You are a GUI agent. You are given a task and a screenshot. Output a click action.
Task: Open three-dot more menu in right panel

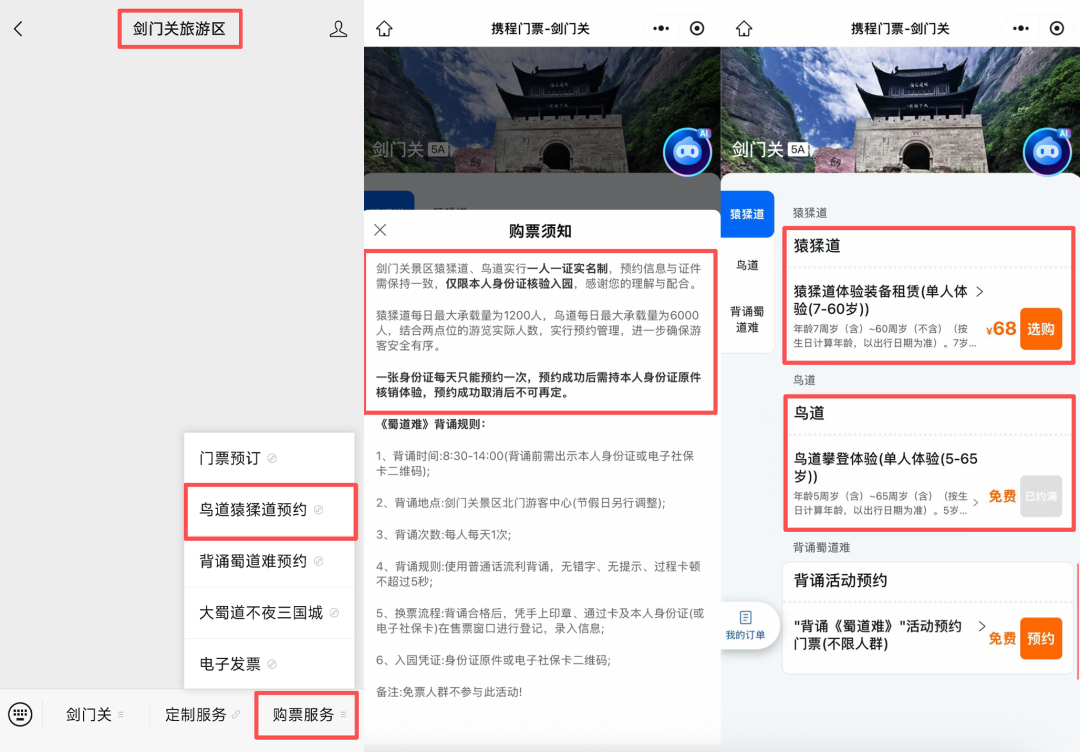click(x=1021, y=28)
